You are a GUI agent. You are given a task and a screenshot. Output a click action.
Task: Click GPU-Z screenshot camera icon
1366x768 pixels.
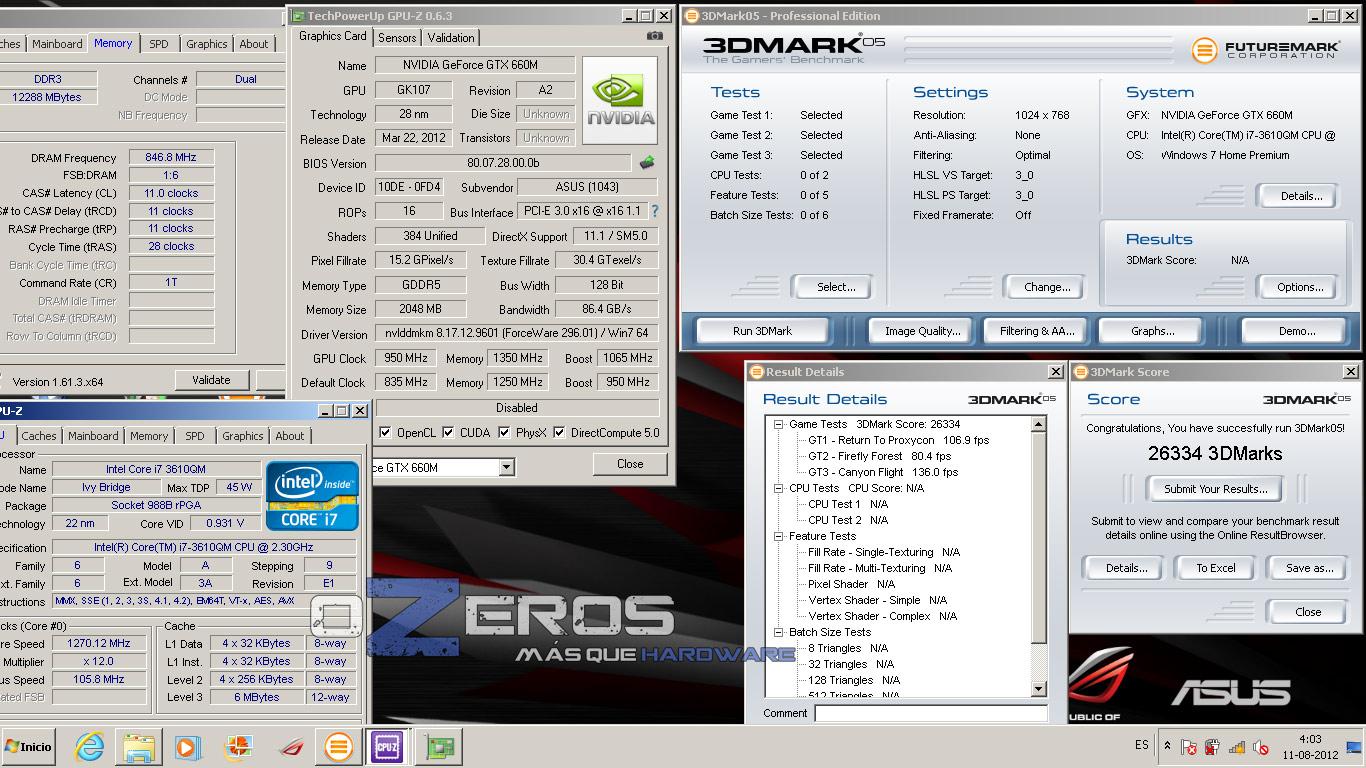tap(654, 36)
